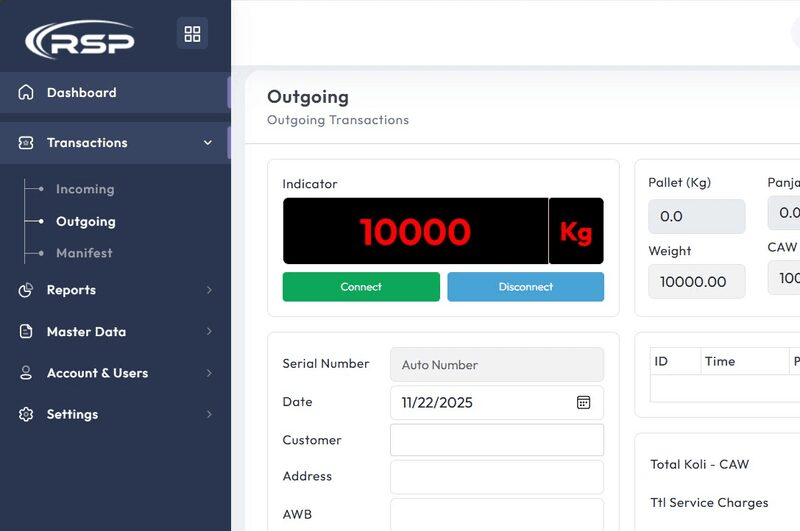
Task: Expand the Settings submenu arrow
Action: pos(209,414)
